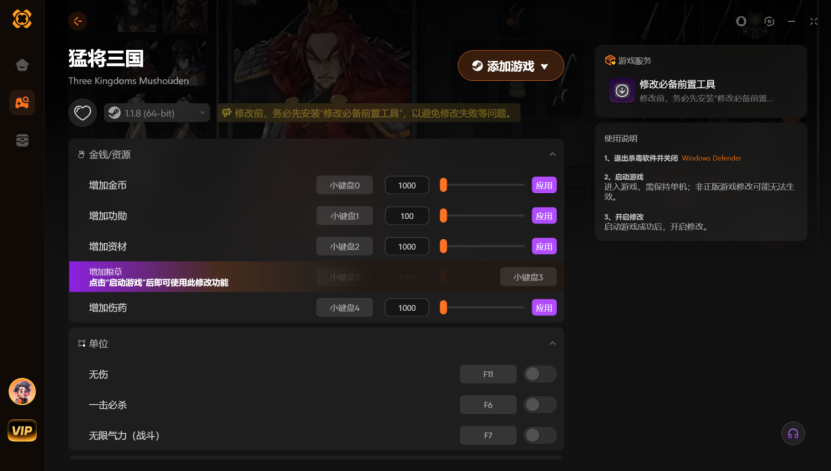
Task: Collapse the 金钱/资源 section
Action: coord(552,154)
